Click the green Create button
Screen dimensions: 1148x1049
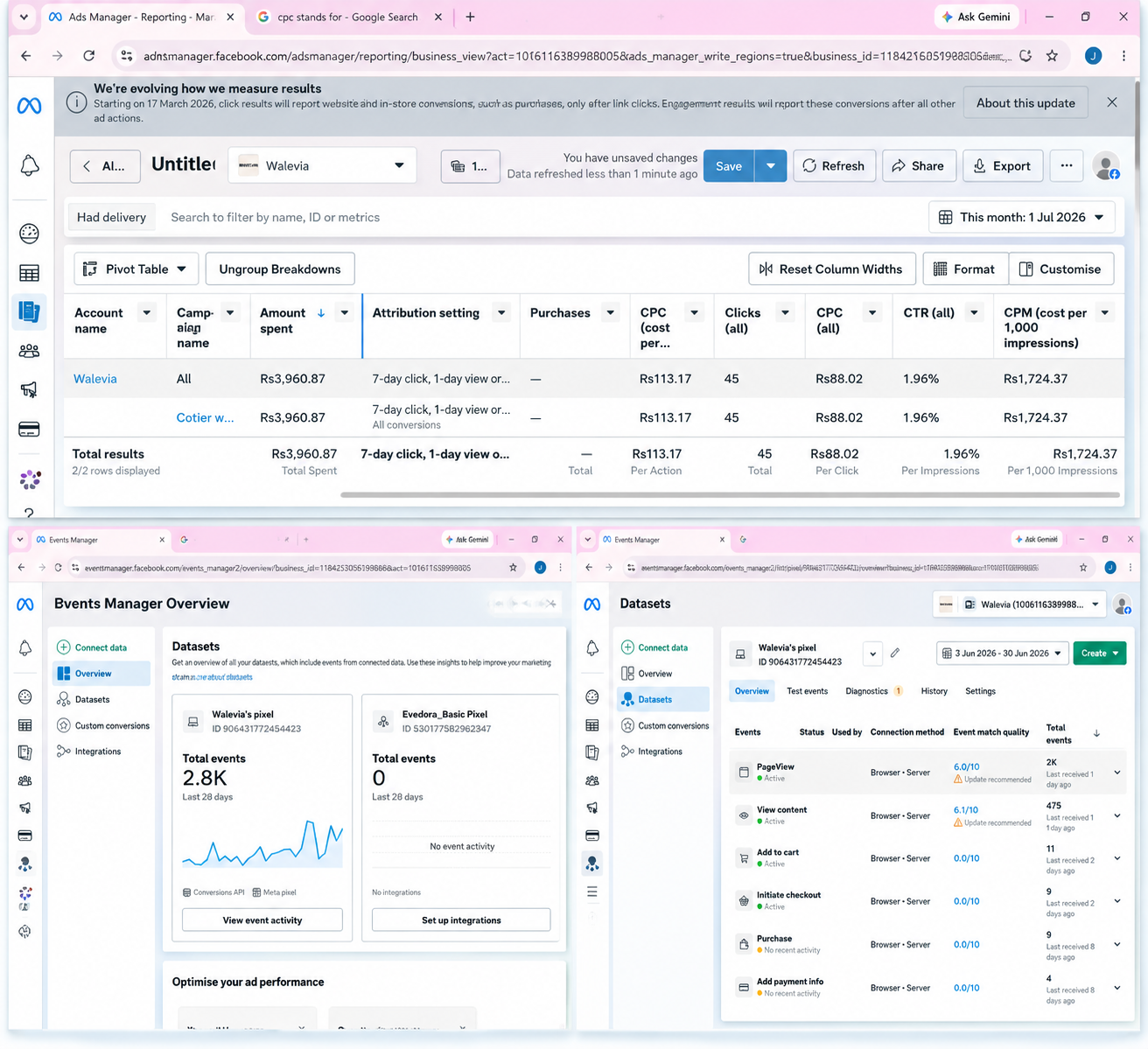1099,653
